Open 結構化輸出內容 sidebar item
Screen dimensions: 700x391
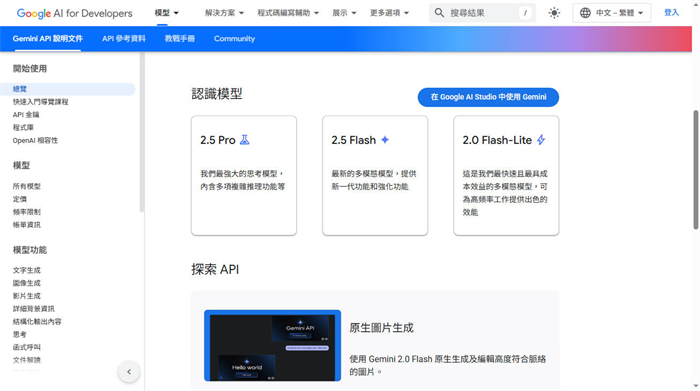coord(37,321)
